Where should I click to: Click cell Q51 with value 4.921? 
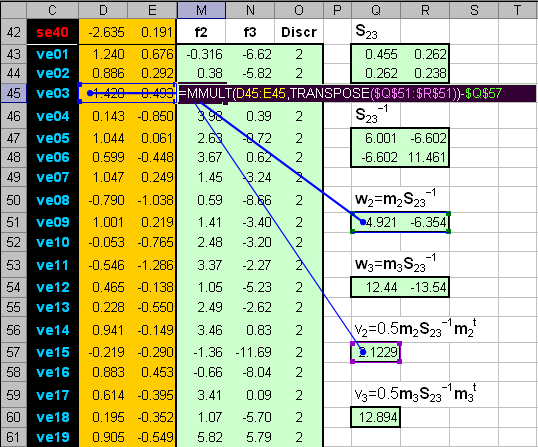(376, 222)
